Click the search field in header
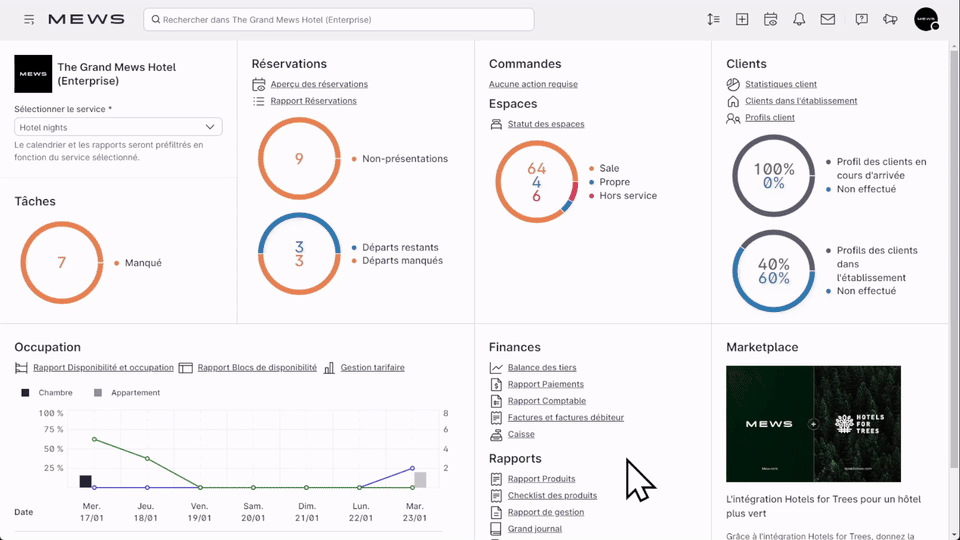The image size is (960, 540). (x=339, y=20)
